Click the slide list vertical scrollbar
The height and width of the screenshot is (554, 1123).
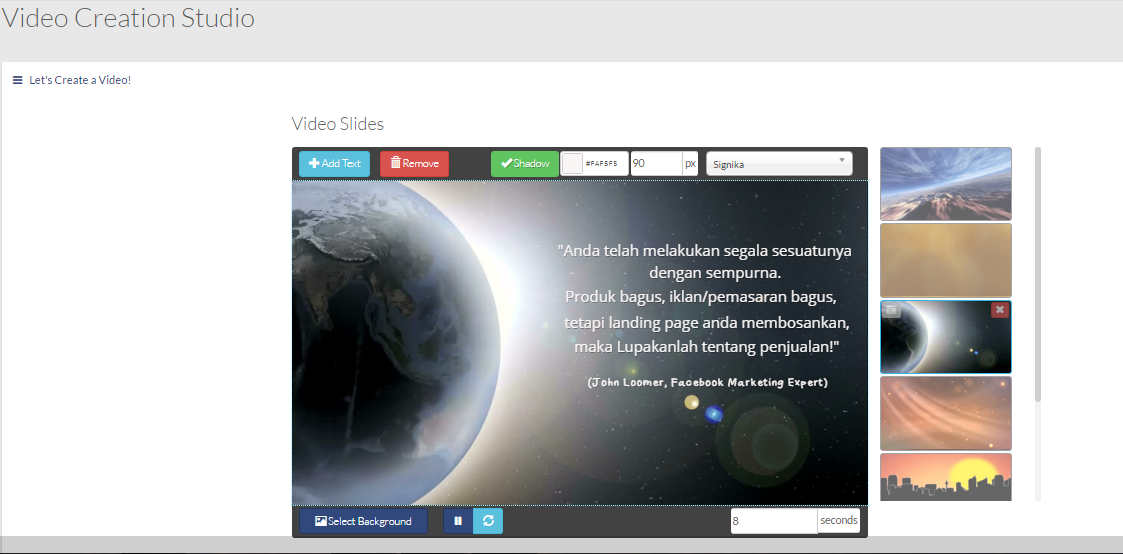point(1038,274)
